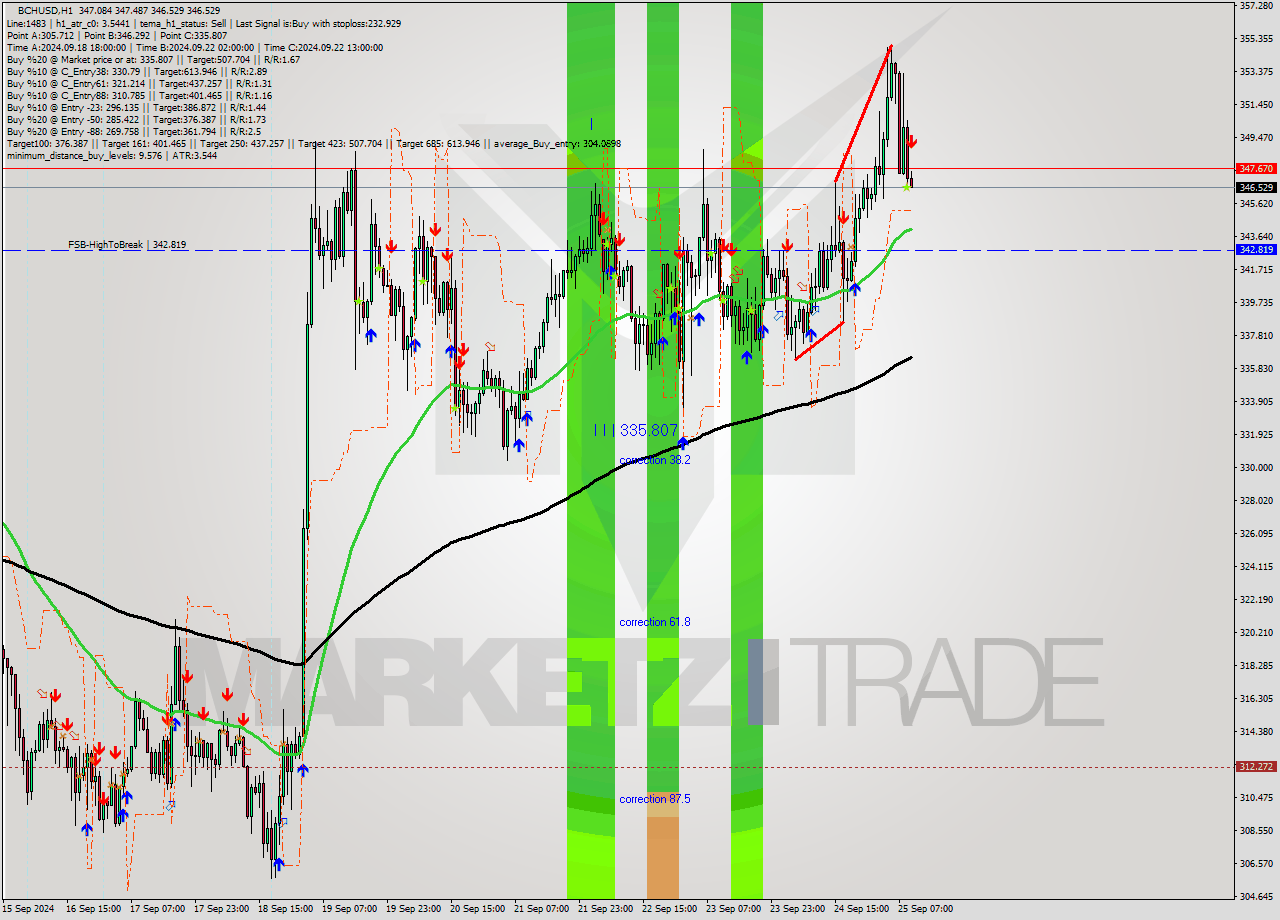Click the 330.000 price axis value
The image size is (1280, 920).
(1256, 467)
